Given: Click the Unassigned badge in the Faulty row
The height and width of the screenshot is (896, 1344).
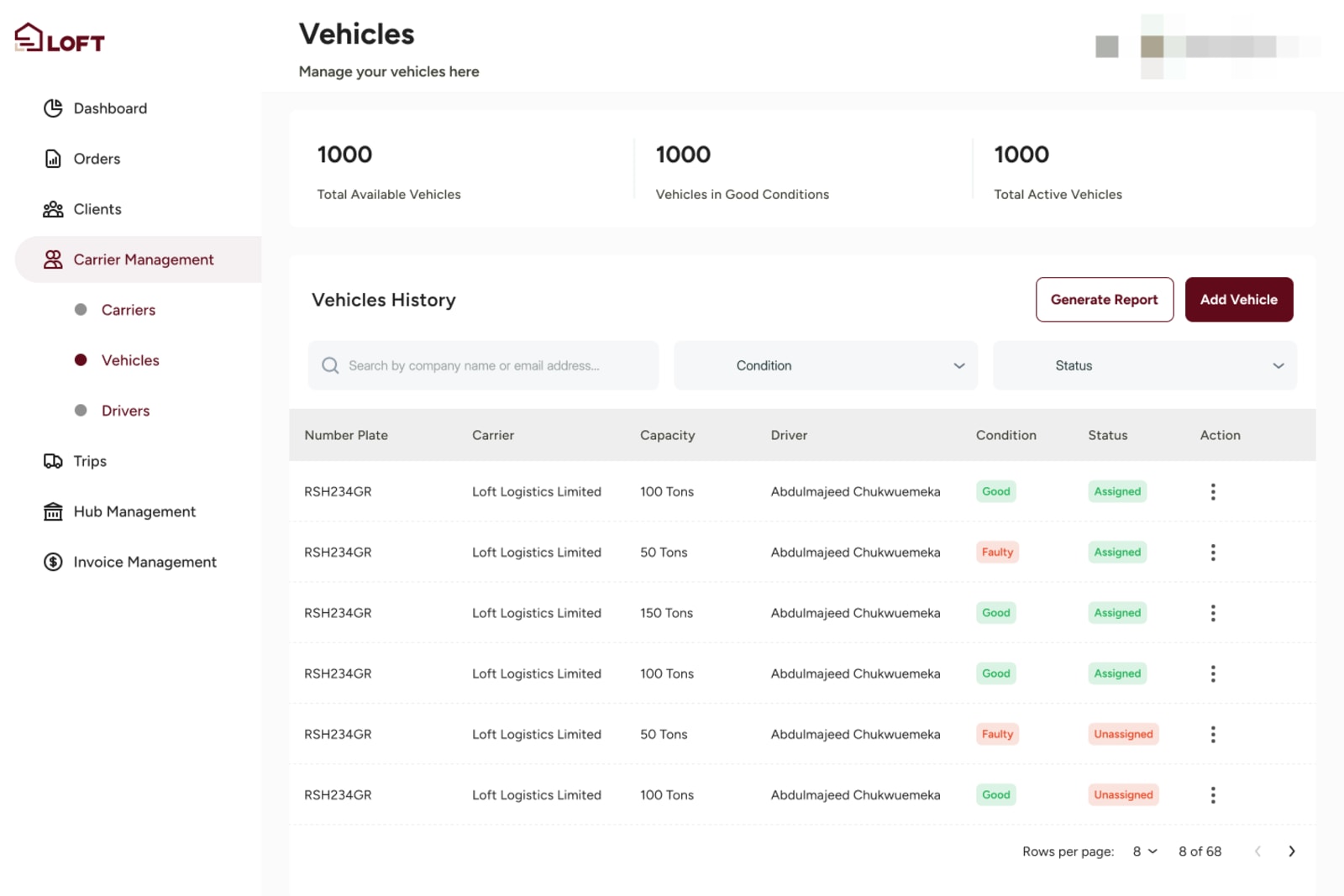Looking at the screenshot, I should click(1123, 734).
